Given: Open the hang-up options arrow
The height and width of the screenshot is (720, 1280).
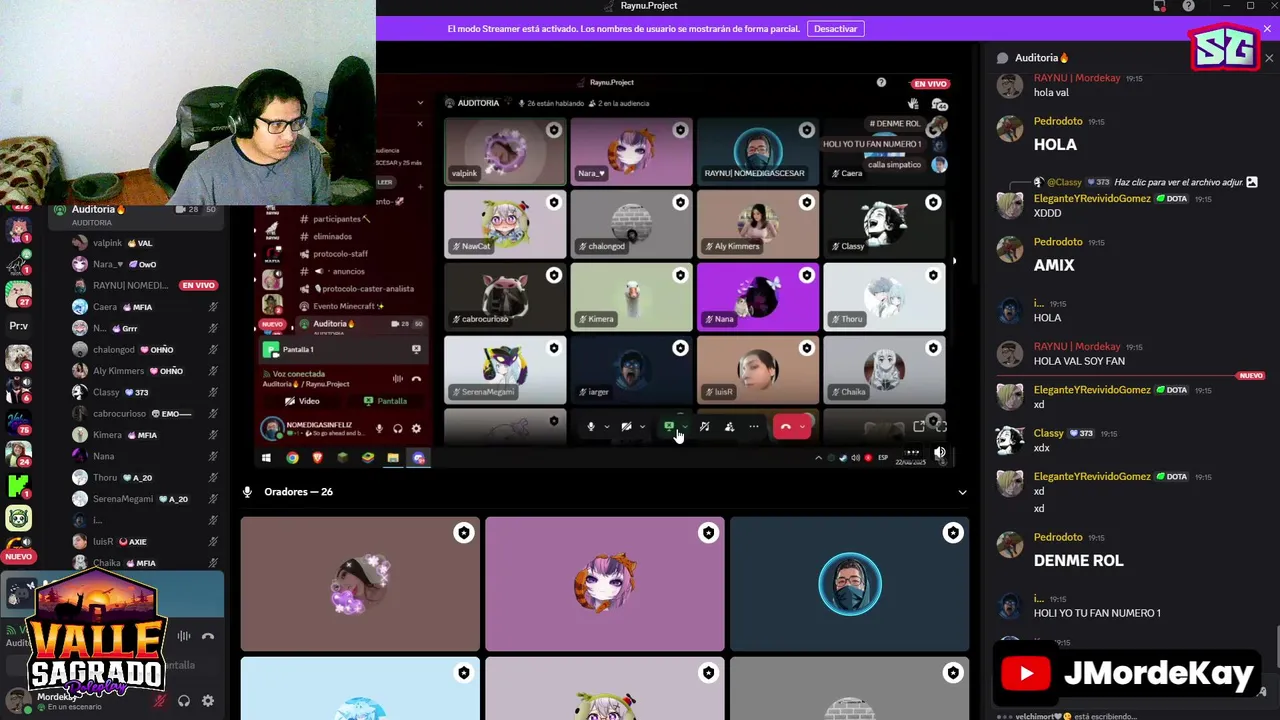Looking at the screenshot, I should (x=803, y=427).
